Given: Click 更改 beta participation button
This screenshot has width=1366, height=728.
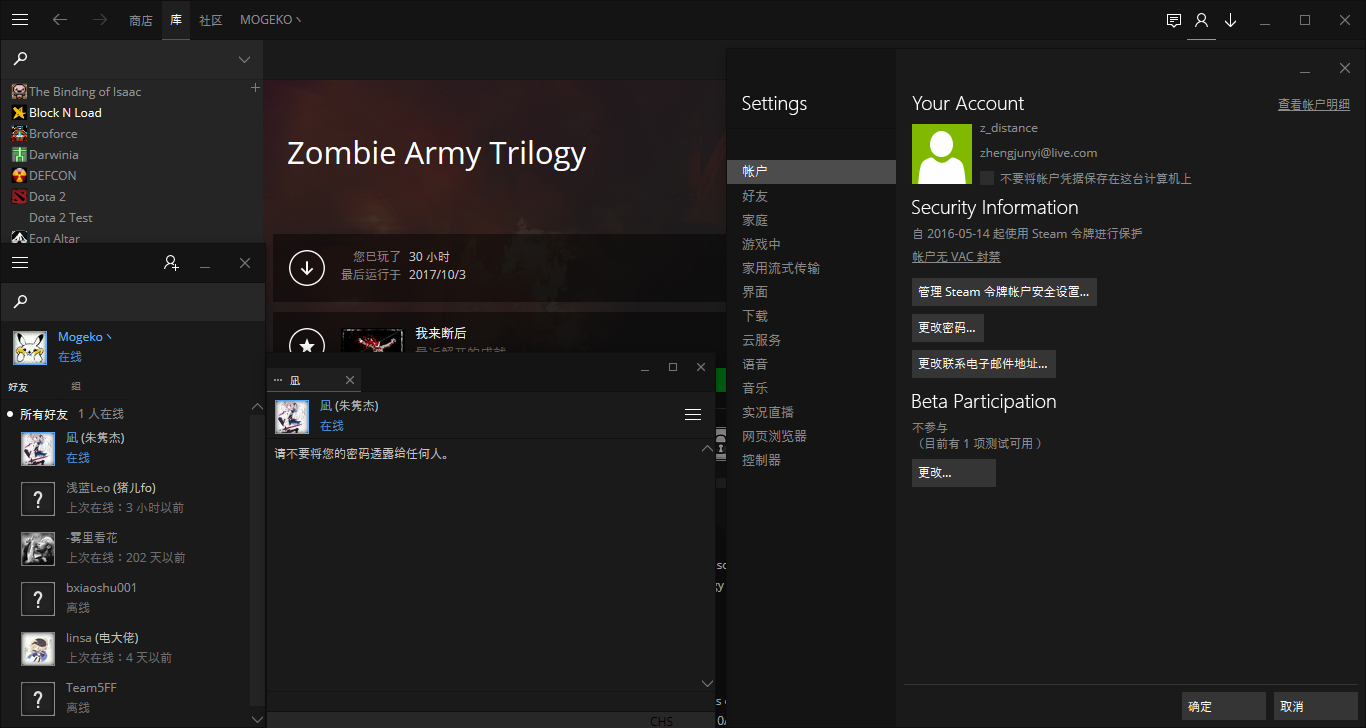Looking at the screenshot, I should 954,473.
